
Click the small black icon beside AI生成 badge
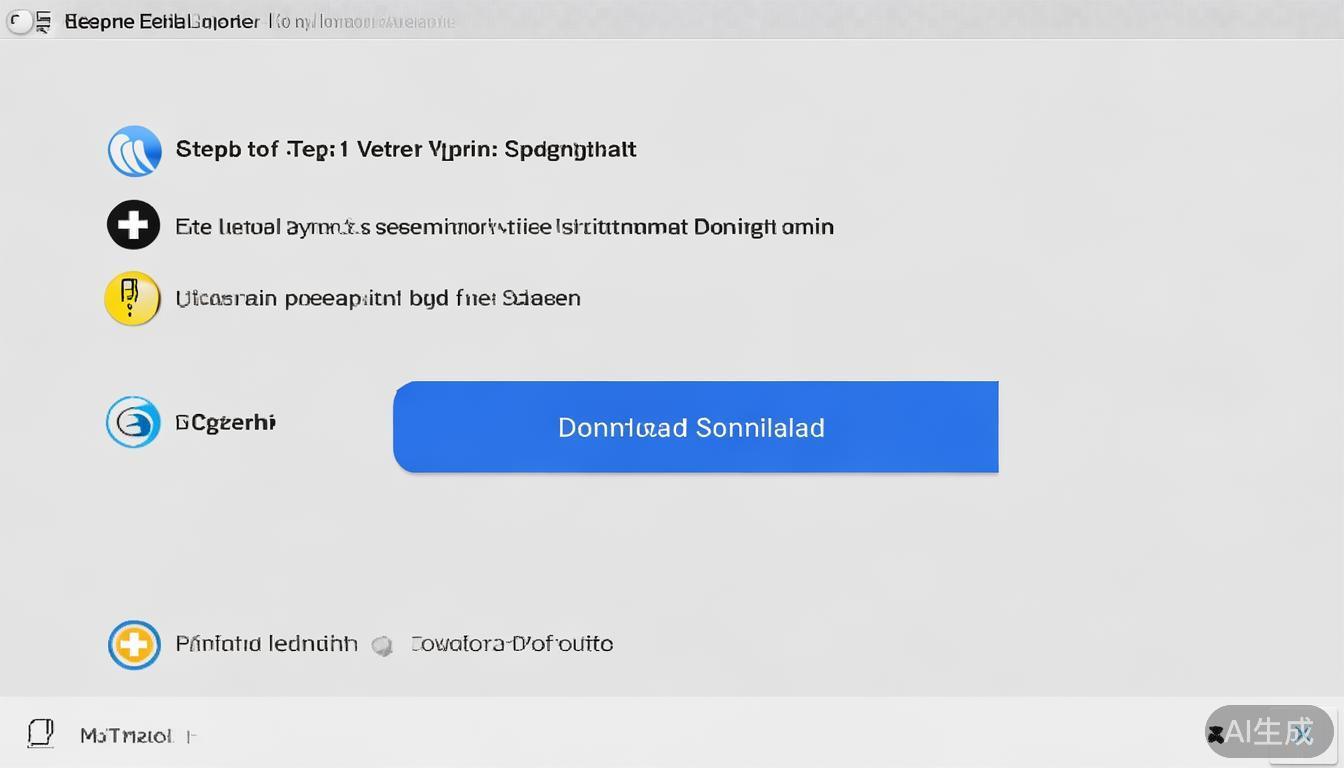coord(1216,735)
